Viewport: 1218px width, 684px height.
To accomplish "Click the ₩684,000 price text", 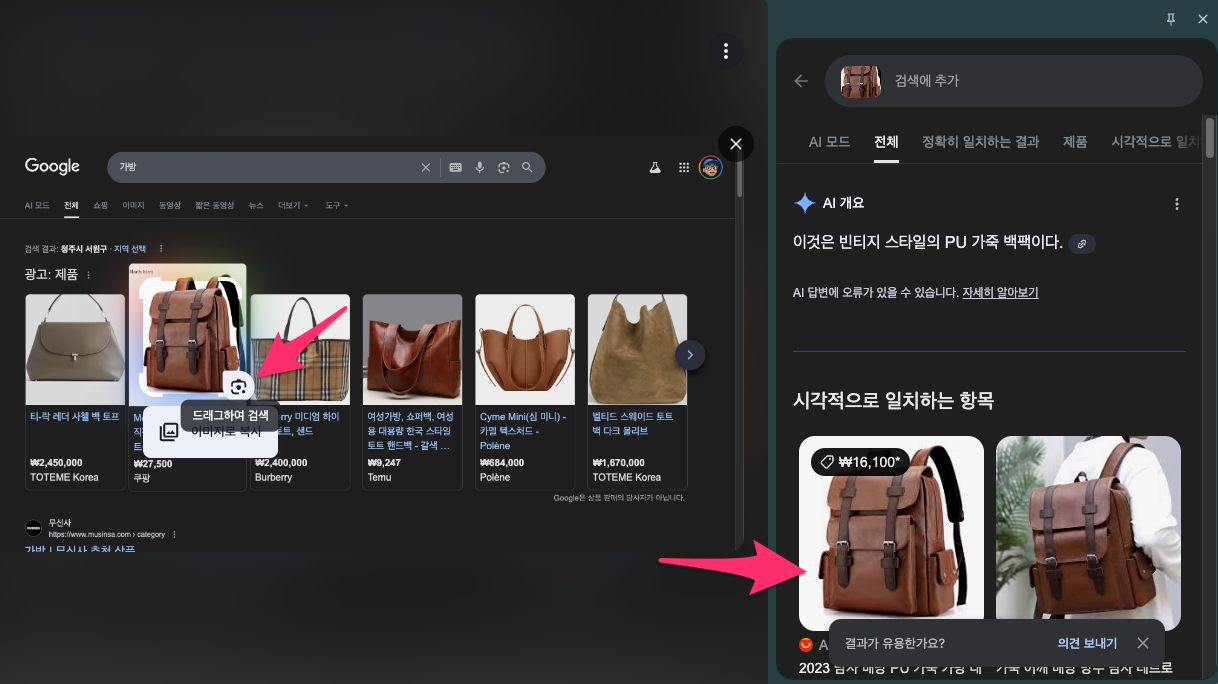I will pos(502,463).
